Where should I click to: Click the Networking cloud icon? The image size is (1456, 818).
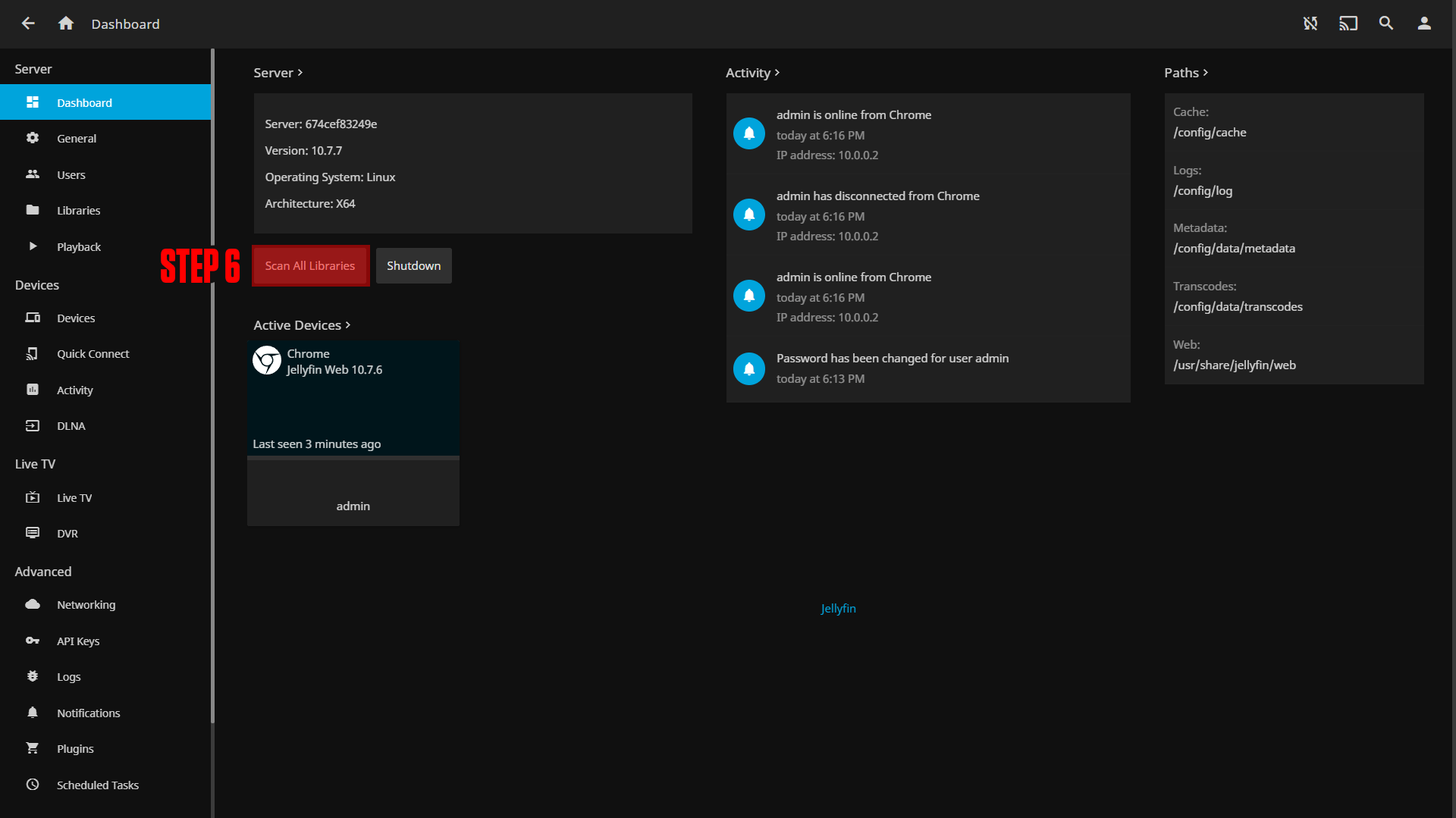33,604
